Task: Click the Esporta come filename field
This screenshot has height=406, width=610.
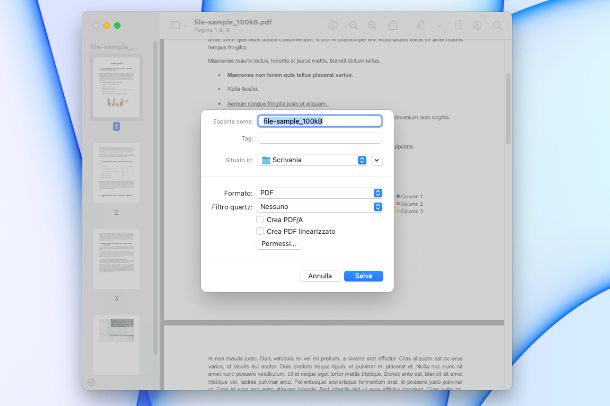Action: click(x=320, y=121)
